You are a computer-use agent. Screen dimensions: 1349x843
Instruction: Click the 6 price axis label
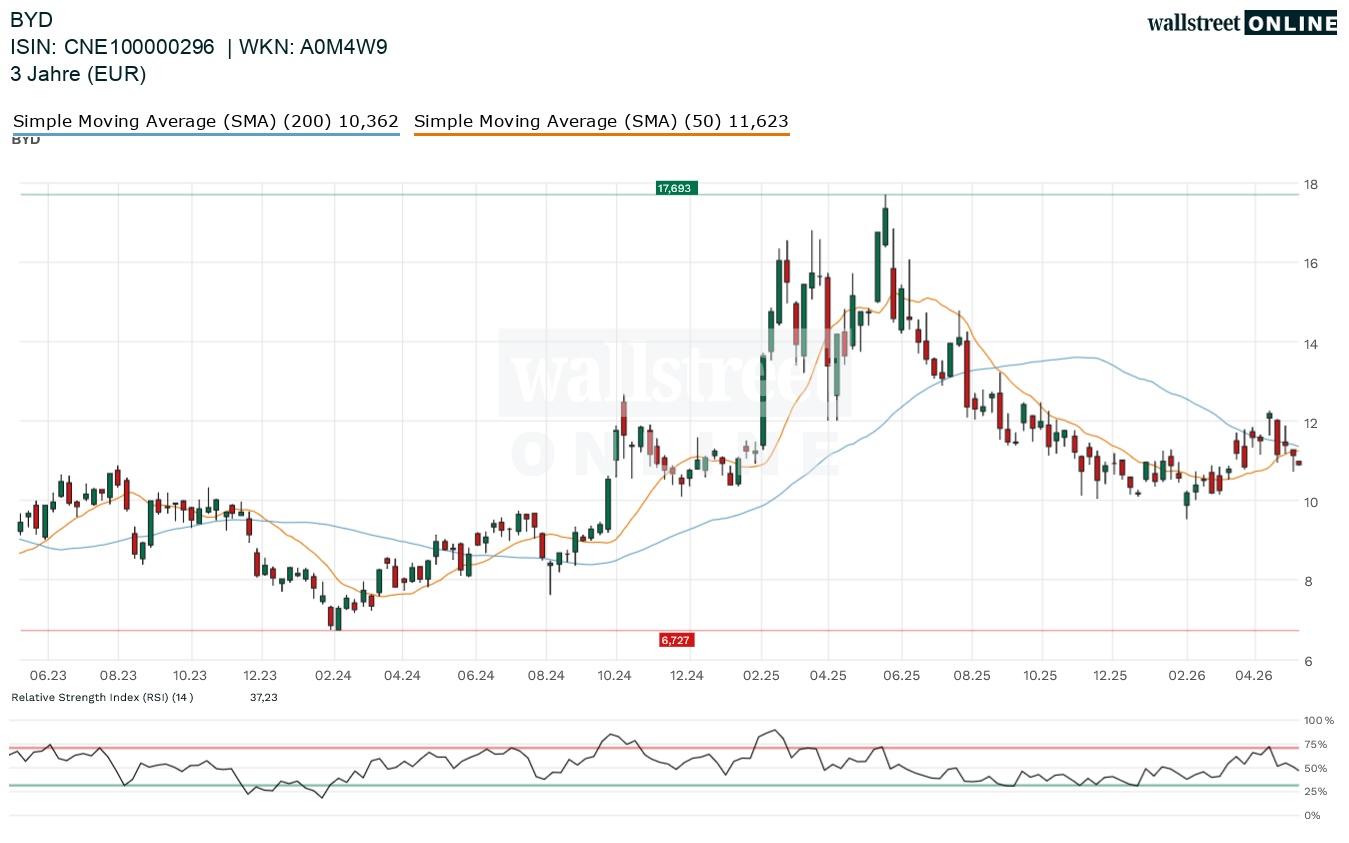point(1306,661)
